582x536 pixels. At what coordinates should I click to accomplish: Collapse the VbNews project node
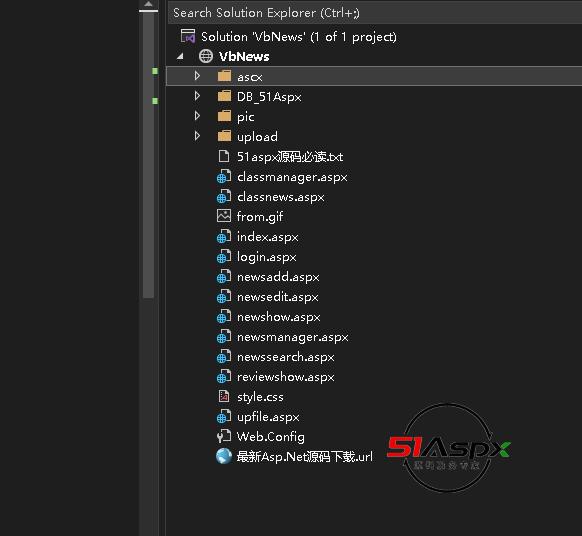click(180, 56)
